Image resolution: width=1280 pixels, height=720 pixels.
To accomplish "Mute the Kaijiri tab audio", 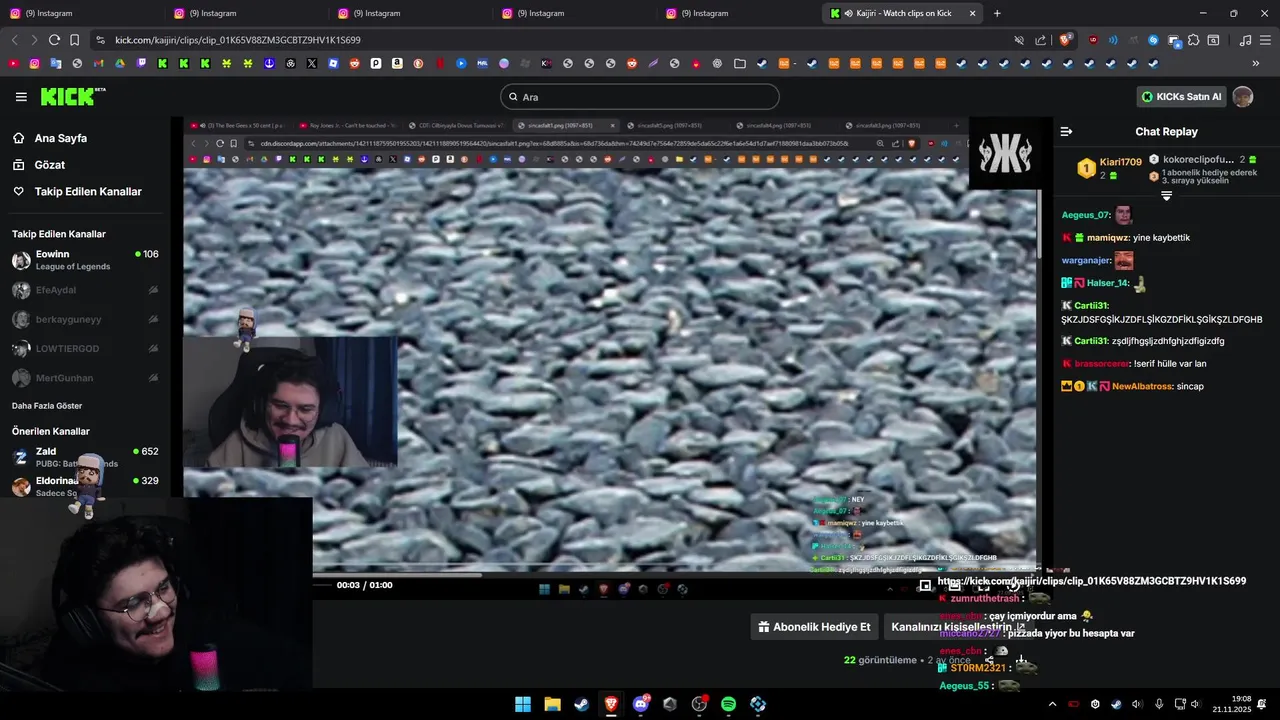I will pyautogui.click(x=847, y=13).
